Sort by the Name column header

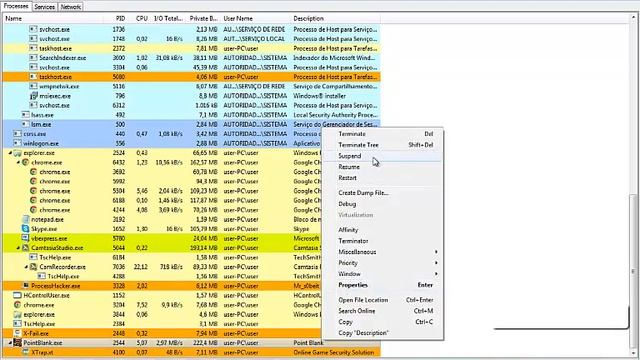coord(53,18)
